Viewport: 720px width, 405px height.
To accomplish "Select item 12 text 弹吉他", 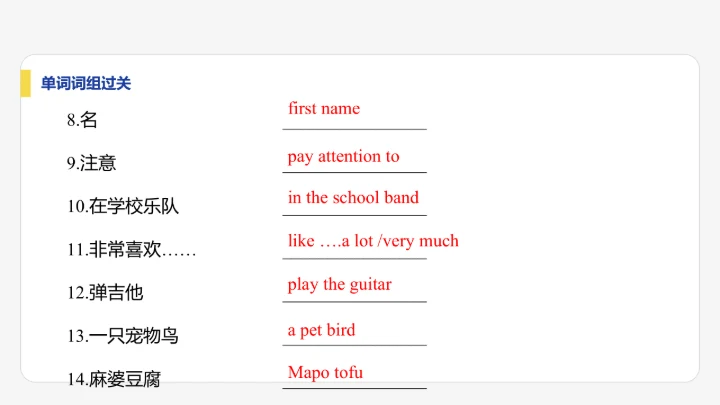I will 106,293.
